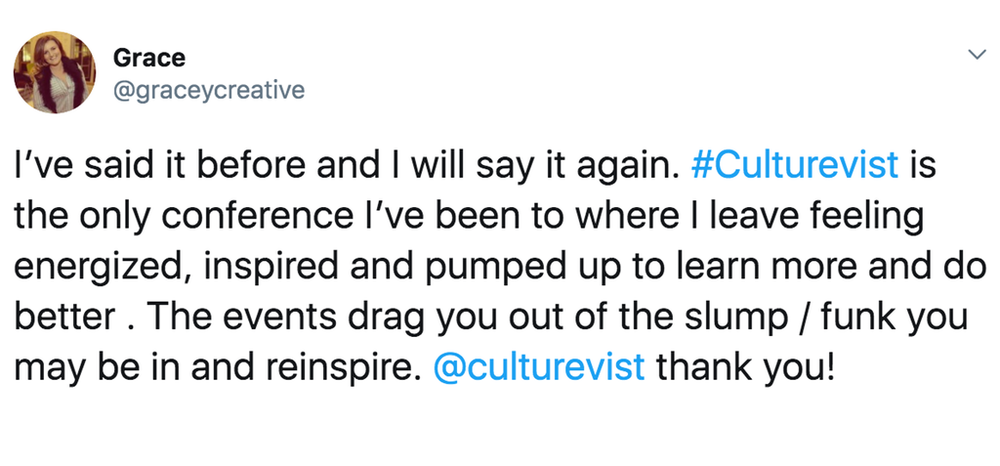This screenshot has height=466, width=1000.
Task: Open Grace's circular profile photo
Action: pyautogui.click(x=55, y=72)
